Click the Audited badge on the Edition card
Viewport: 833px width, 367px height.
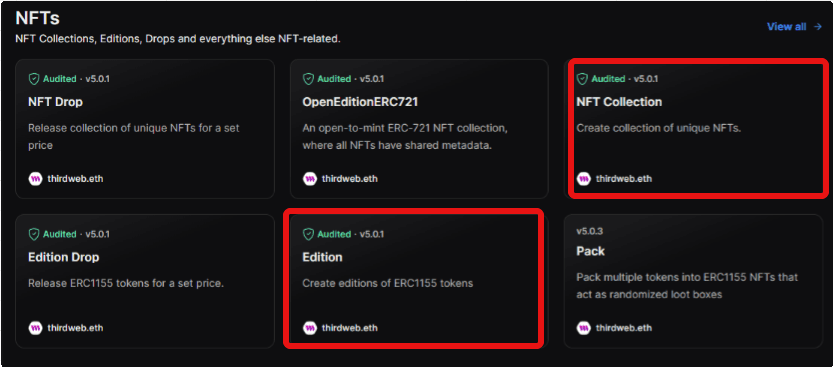click(328, 234)
